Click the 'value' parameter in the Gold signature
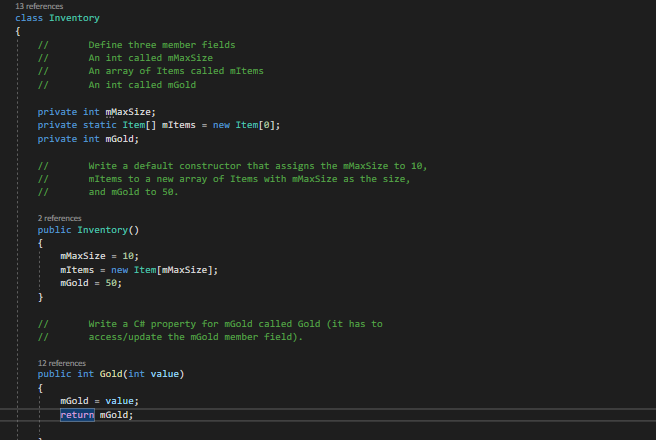This screenshot has width=656, height=440. point(164,374)
